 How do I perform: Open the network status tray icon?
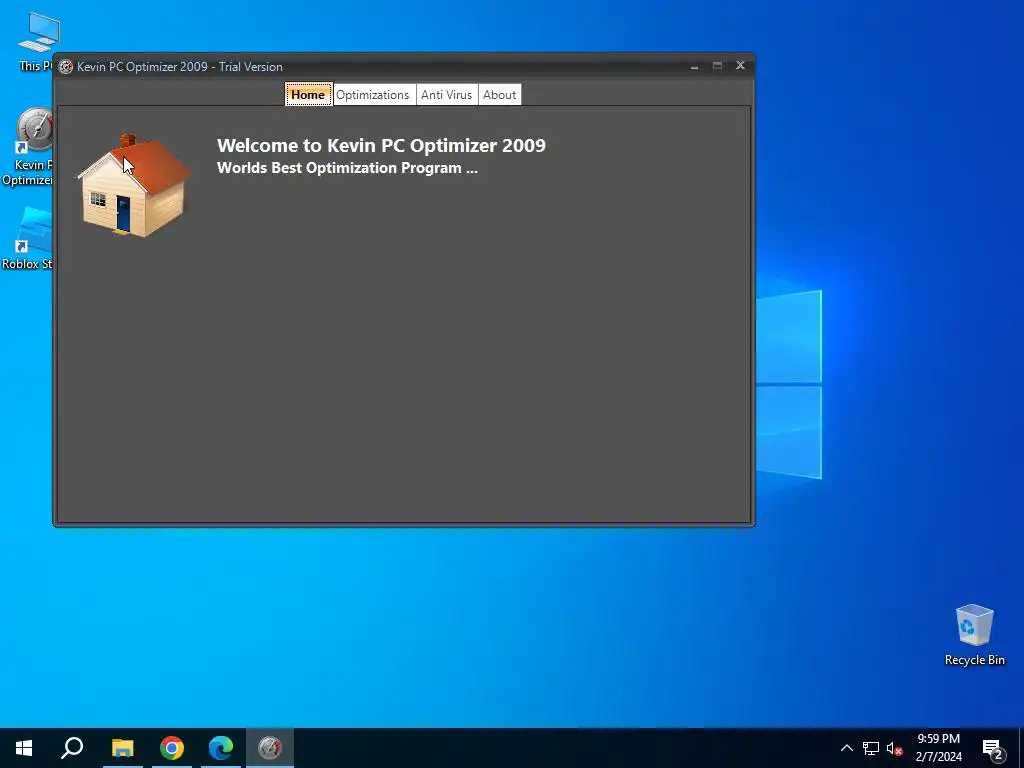tap(871, 748)
